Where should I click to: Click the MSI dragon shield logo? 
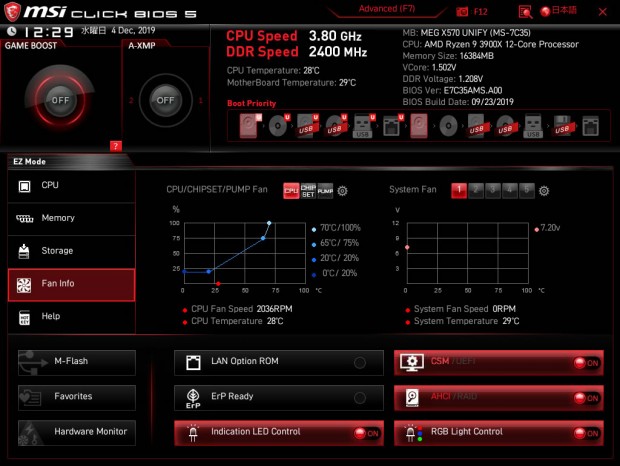(12, 12)
